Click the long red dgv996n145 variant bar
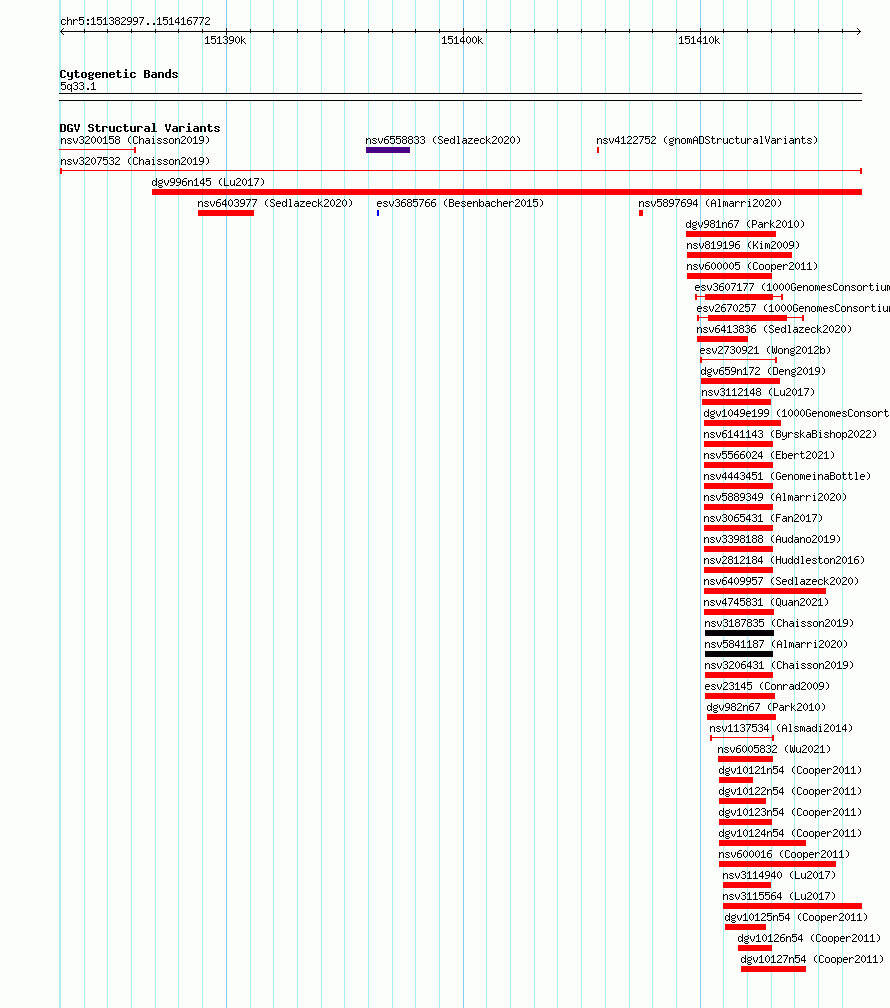The image size is (890, 1008). point(507,192)
